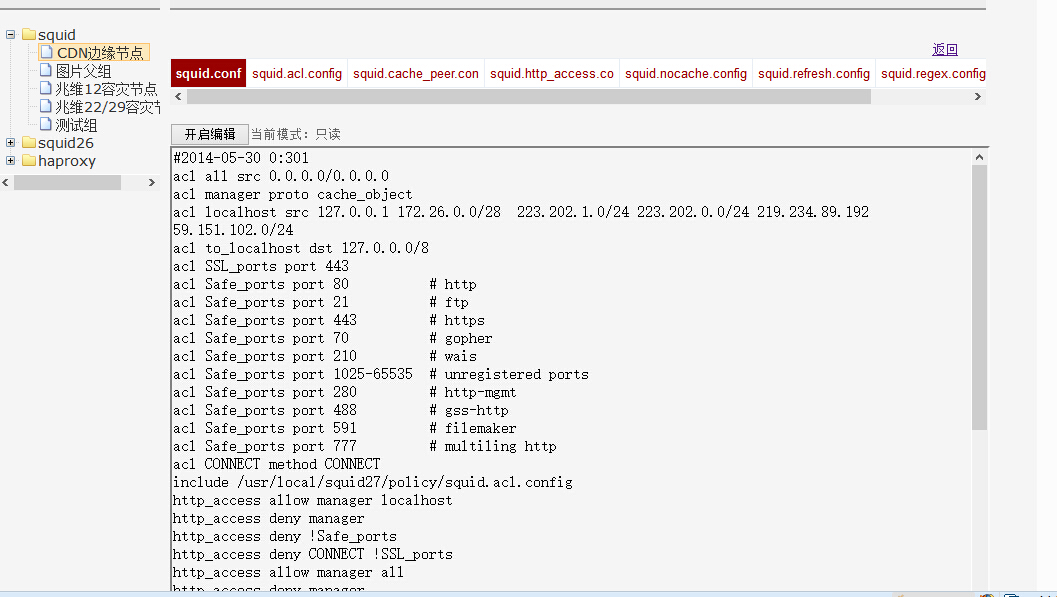Click the 'Safe_ports port 21 # ftp' line

[x=321, y=302]
